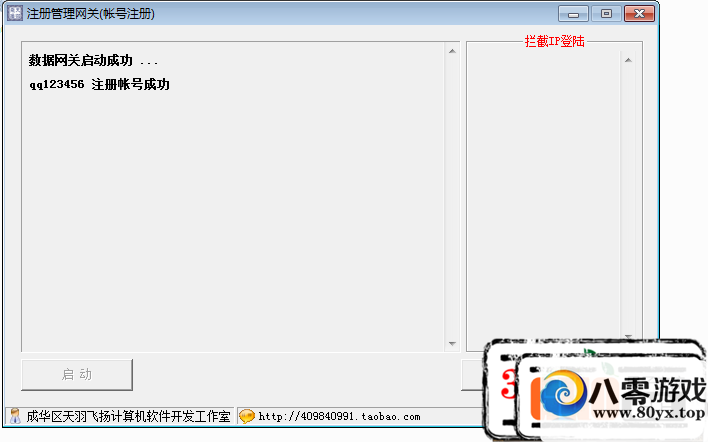Open the http://409840991.taobao.com link
This screenshot has height=442, width=708.
[339, 416]
